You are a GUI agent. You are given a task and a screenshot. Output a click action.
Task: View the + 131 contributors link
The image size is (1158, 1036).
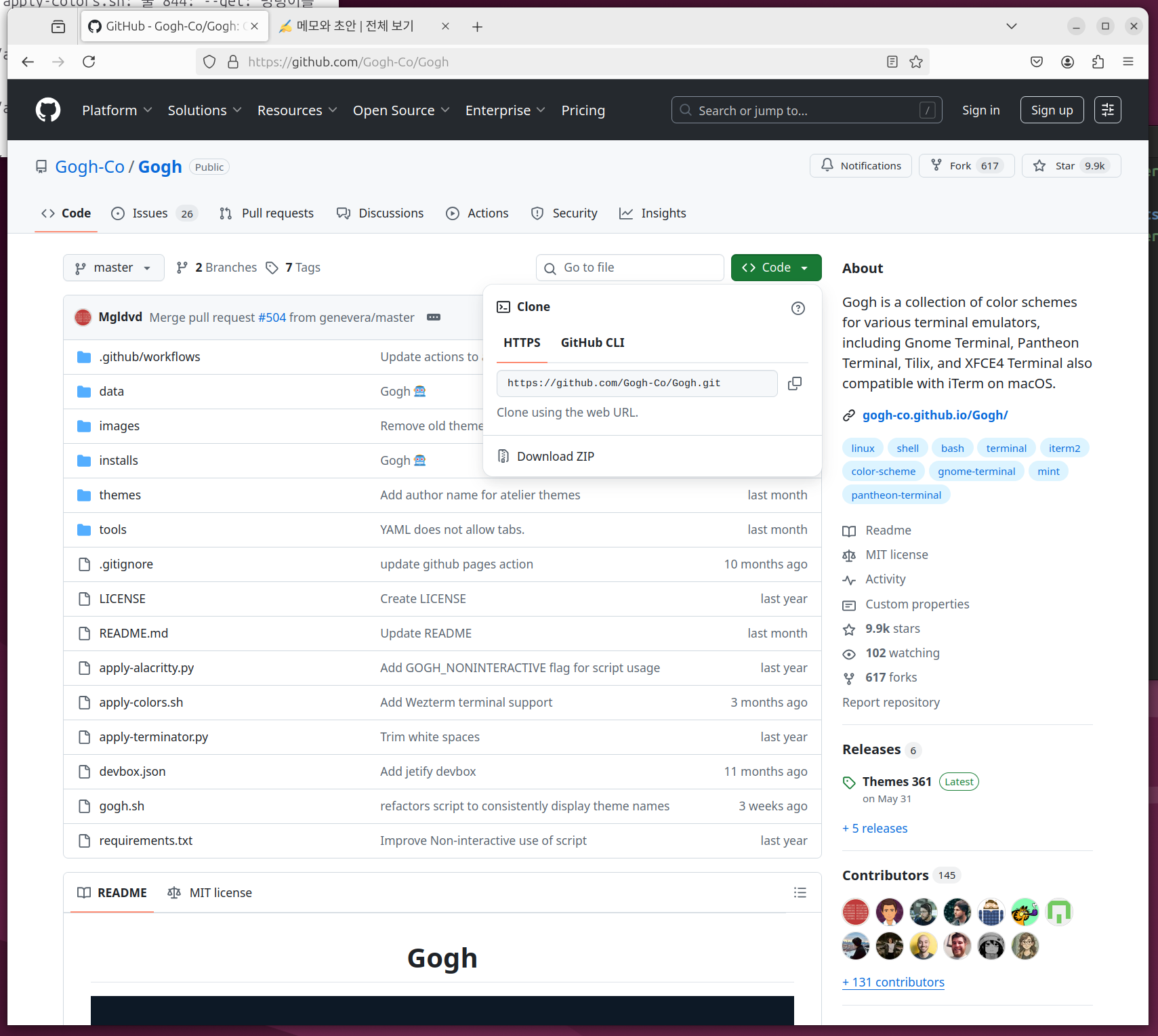tap(893, 982)
